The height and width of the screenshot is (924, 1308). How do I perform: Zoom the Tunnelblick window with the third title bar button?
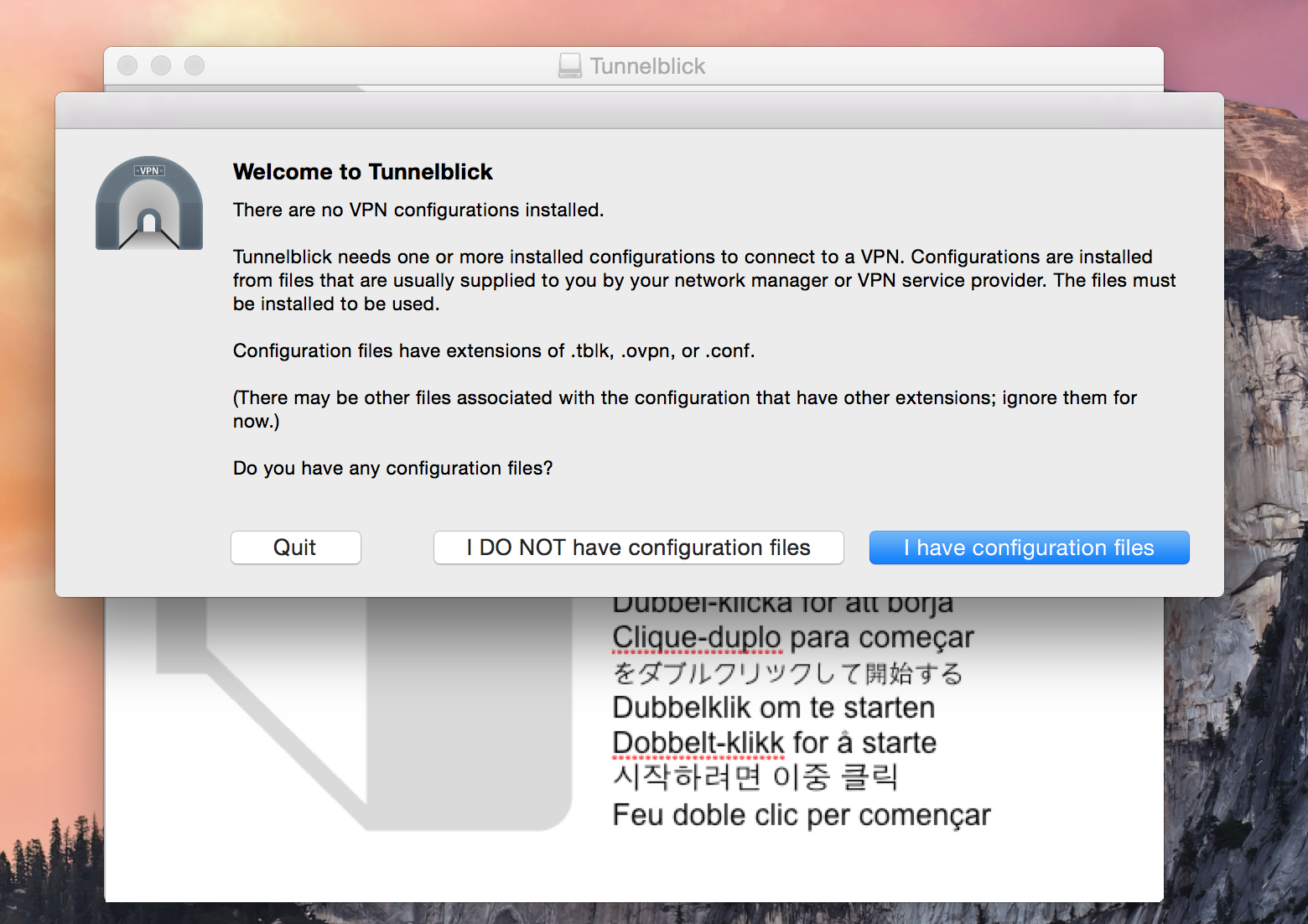click(195, 65)
